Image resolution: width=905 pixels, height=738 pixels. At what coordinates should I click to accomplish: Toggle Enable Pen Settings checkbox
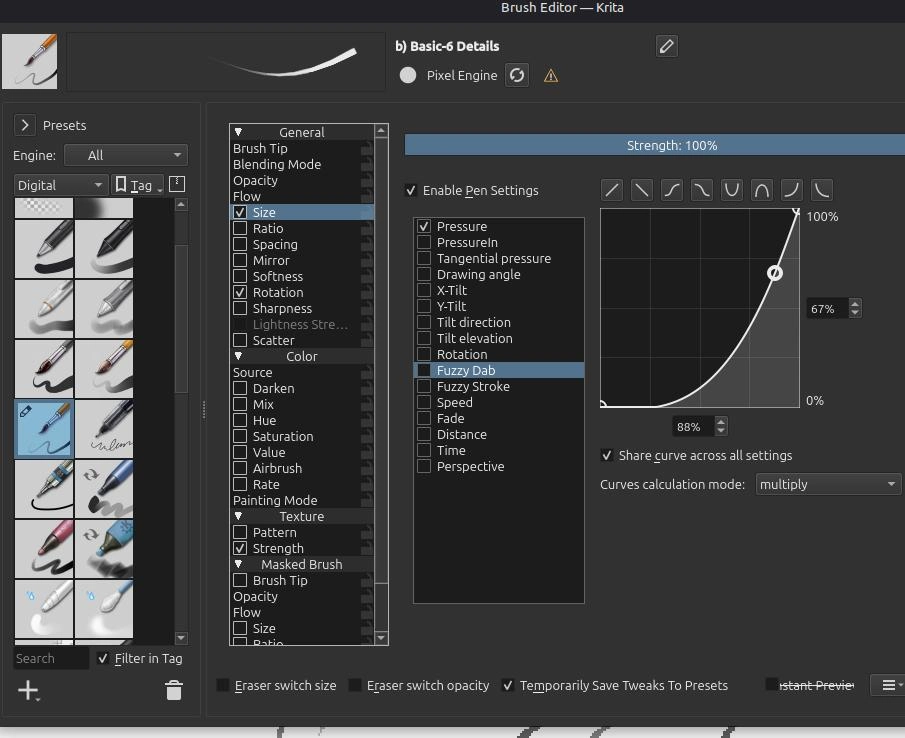[x=411, y=190]
